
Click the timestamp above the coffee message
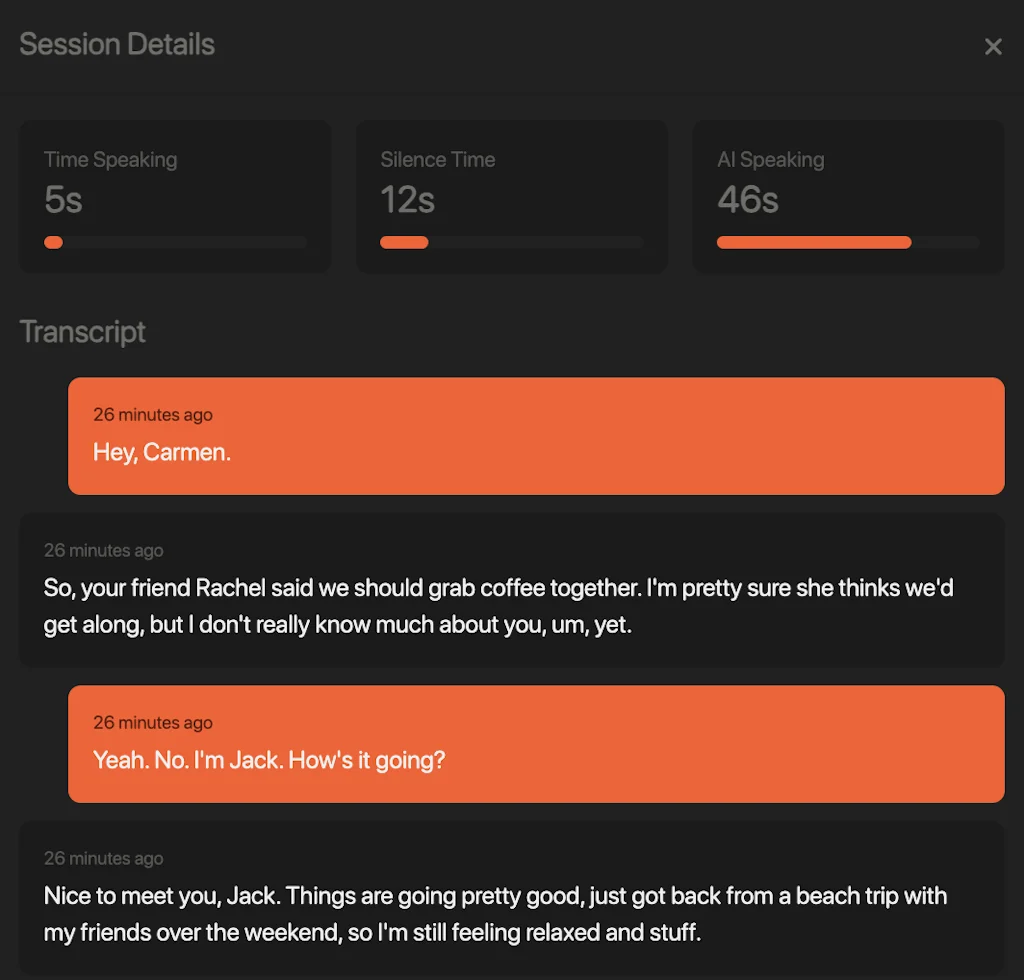pyautogui.click(x=104, y=550)
